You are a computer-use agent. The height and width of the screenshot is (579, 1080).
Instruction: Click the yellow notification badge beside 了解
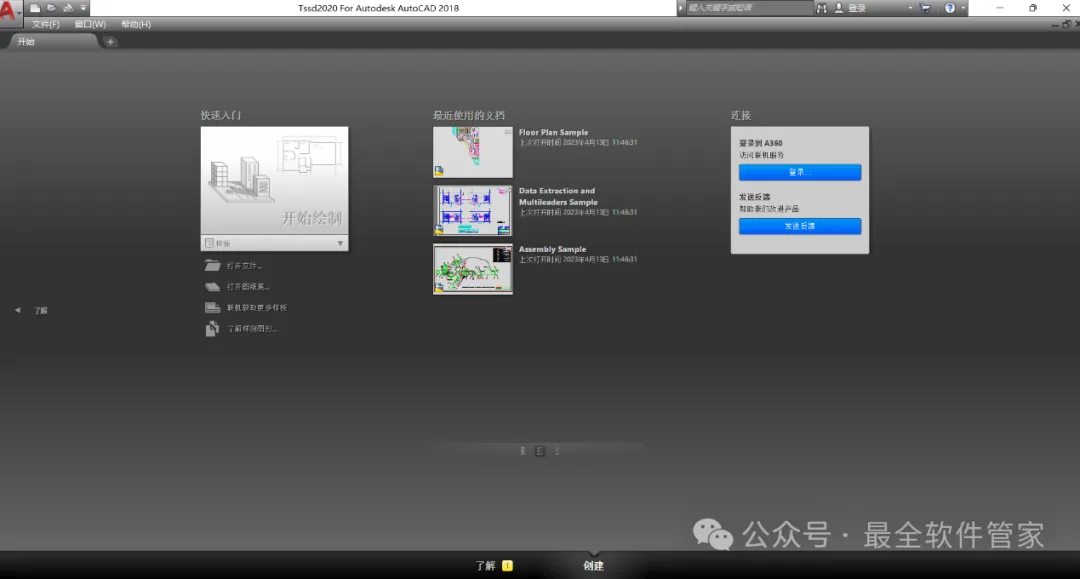click(x=508, y=566)
